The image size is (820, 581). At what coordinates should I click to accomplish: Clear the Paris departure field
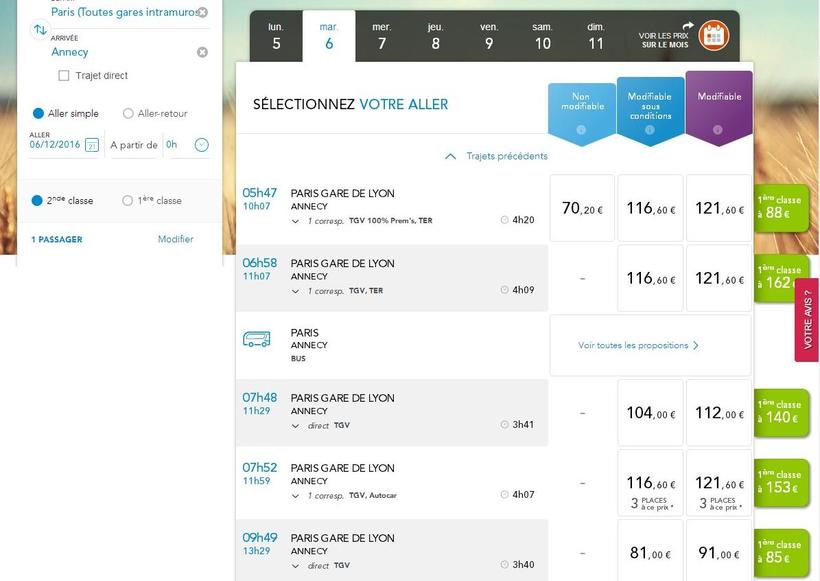point(202,13)
